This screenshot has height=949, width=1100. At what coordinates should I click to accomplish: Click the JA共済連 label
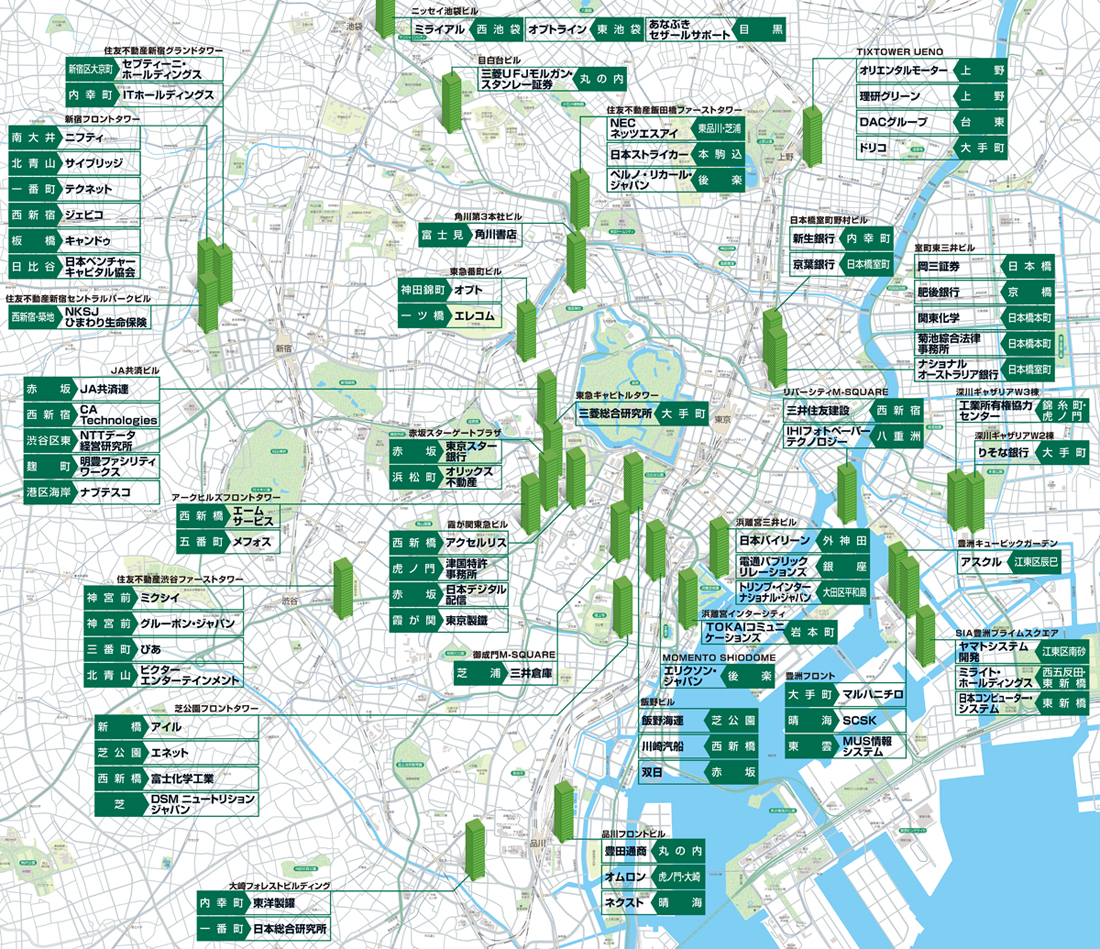click(x=105, y=389)
